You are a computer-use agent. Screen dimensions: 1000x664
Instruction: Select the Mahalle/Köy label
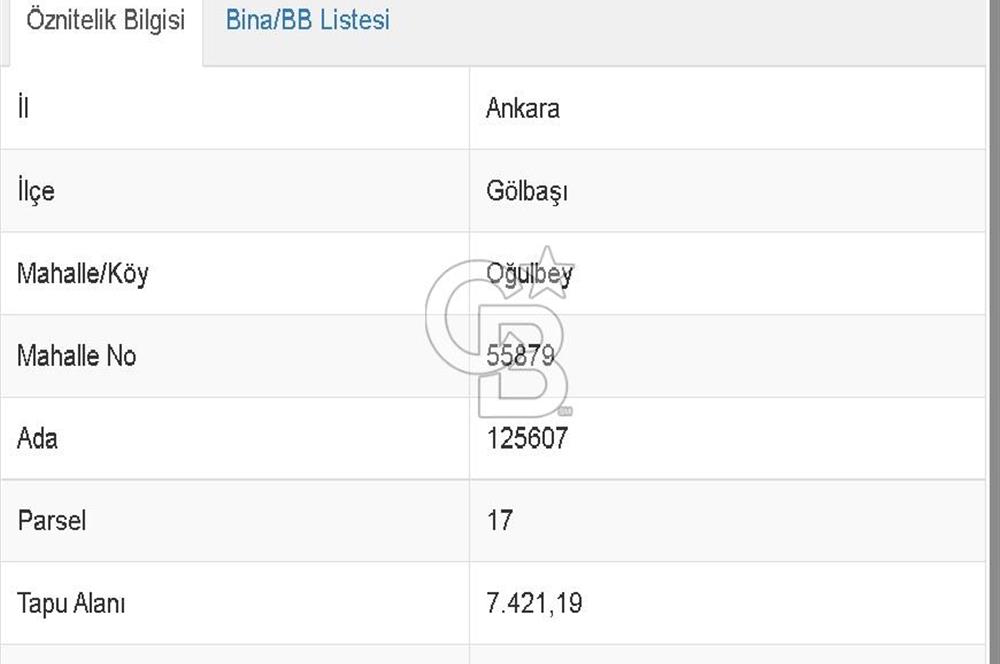(x=82, y=274)
